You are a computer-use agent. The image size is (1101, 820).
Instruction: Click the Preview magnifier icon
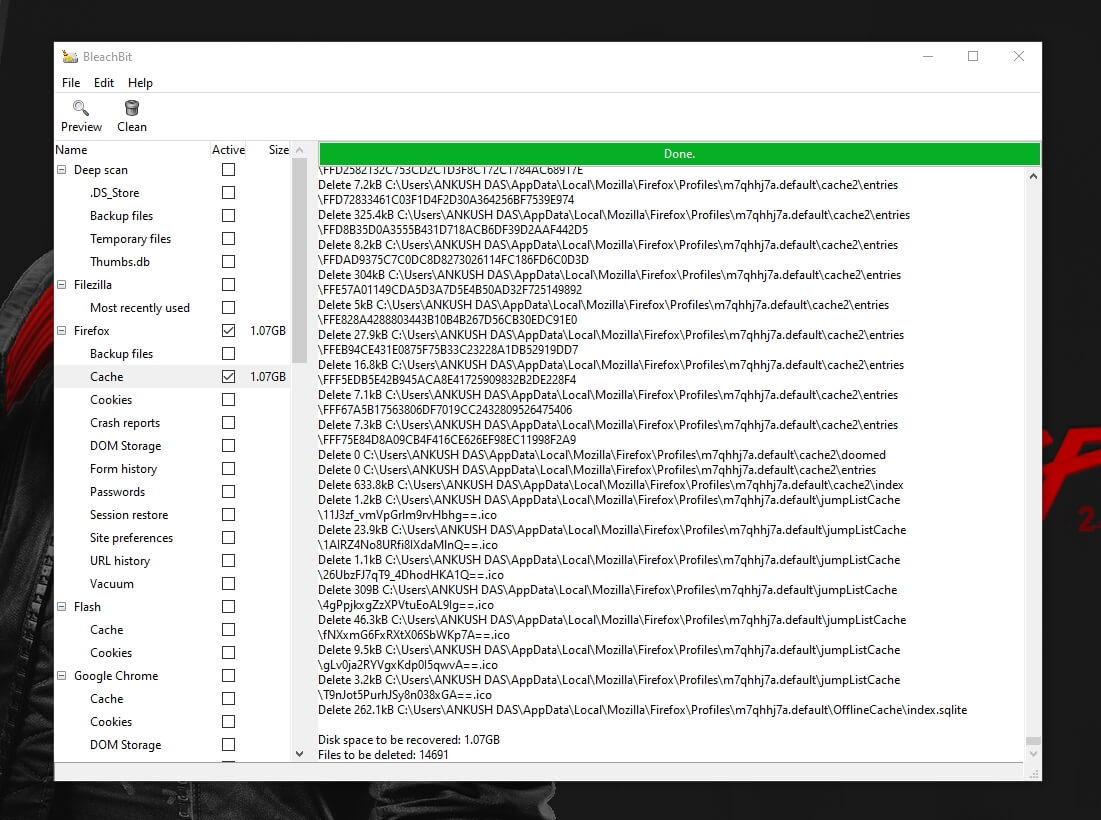(81, 107)
